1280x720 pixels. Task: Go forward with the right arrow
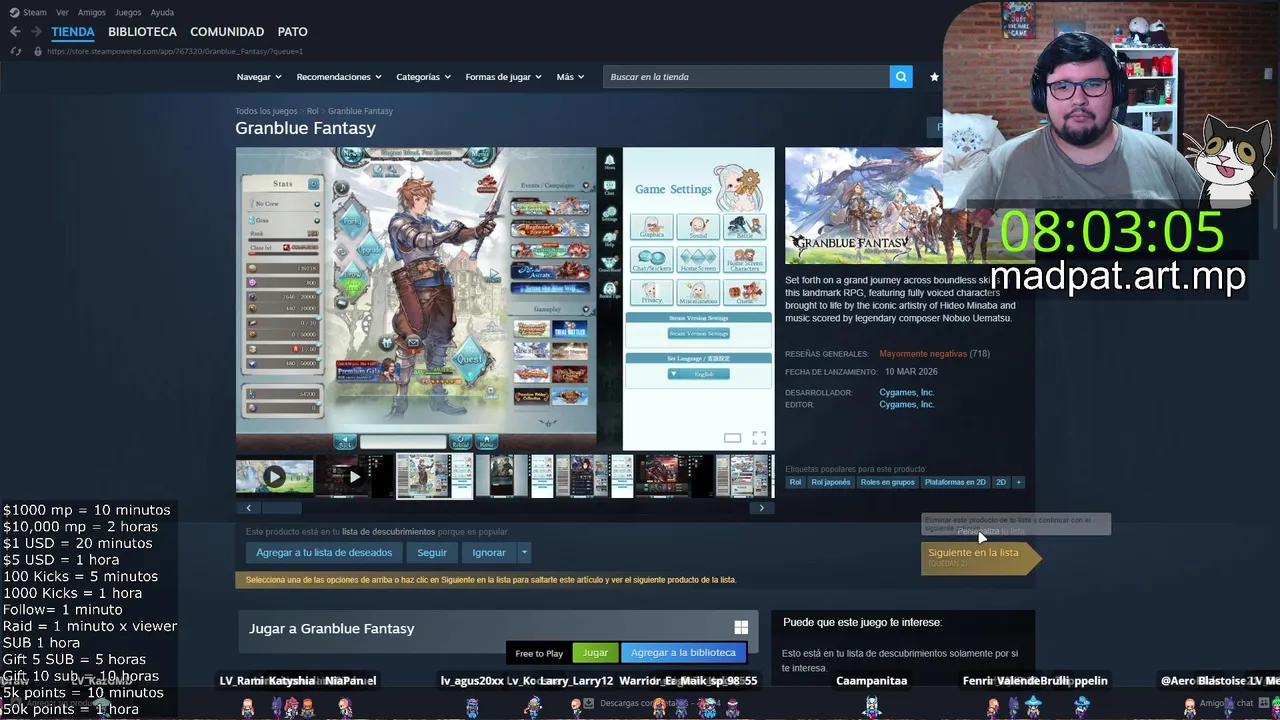coord(36,32)
